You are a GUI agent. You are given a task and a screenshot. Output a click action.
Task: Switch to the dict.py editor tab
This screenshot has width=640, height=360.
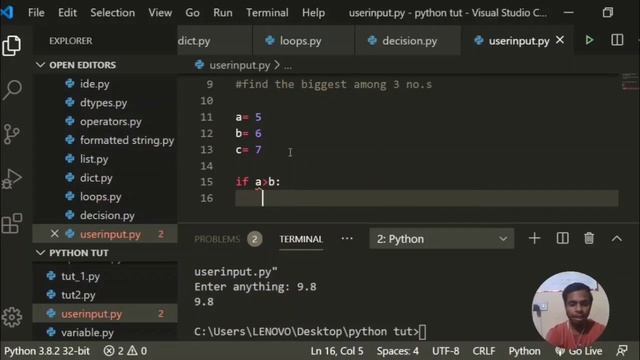(215, 40)
